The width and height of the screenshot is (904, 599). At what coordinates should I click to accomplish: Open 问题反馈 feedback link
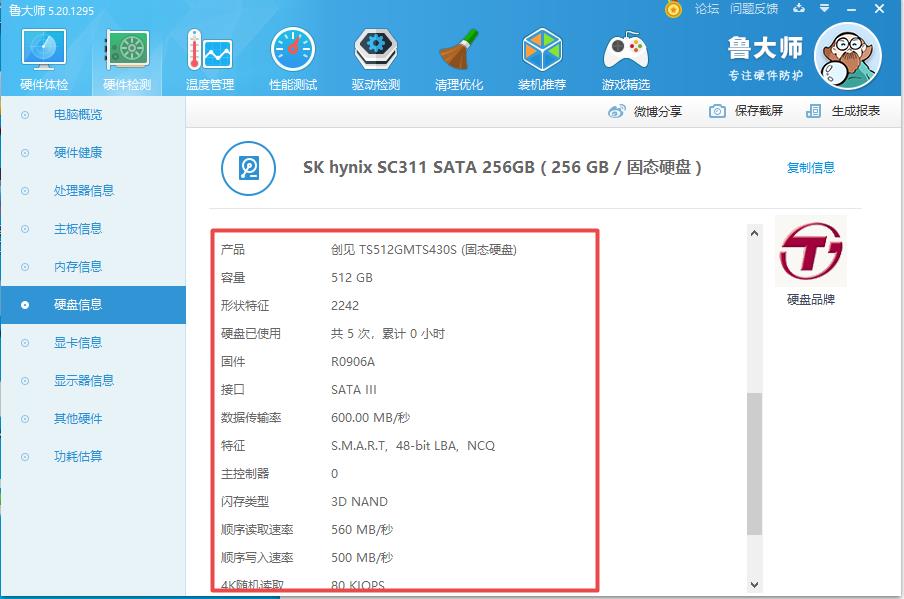(754, 9)
